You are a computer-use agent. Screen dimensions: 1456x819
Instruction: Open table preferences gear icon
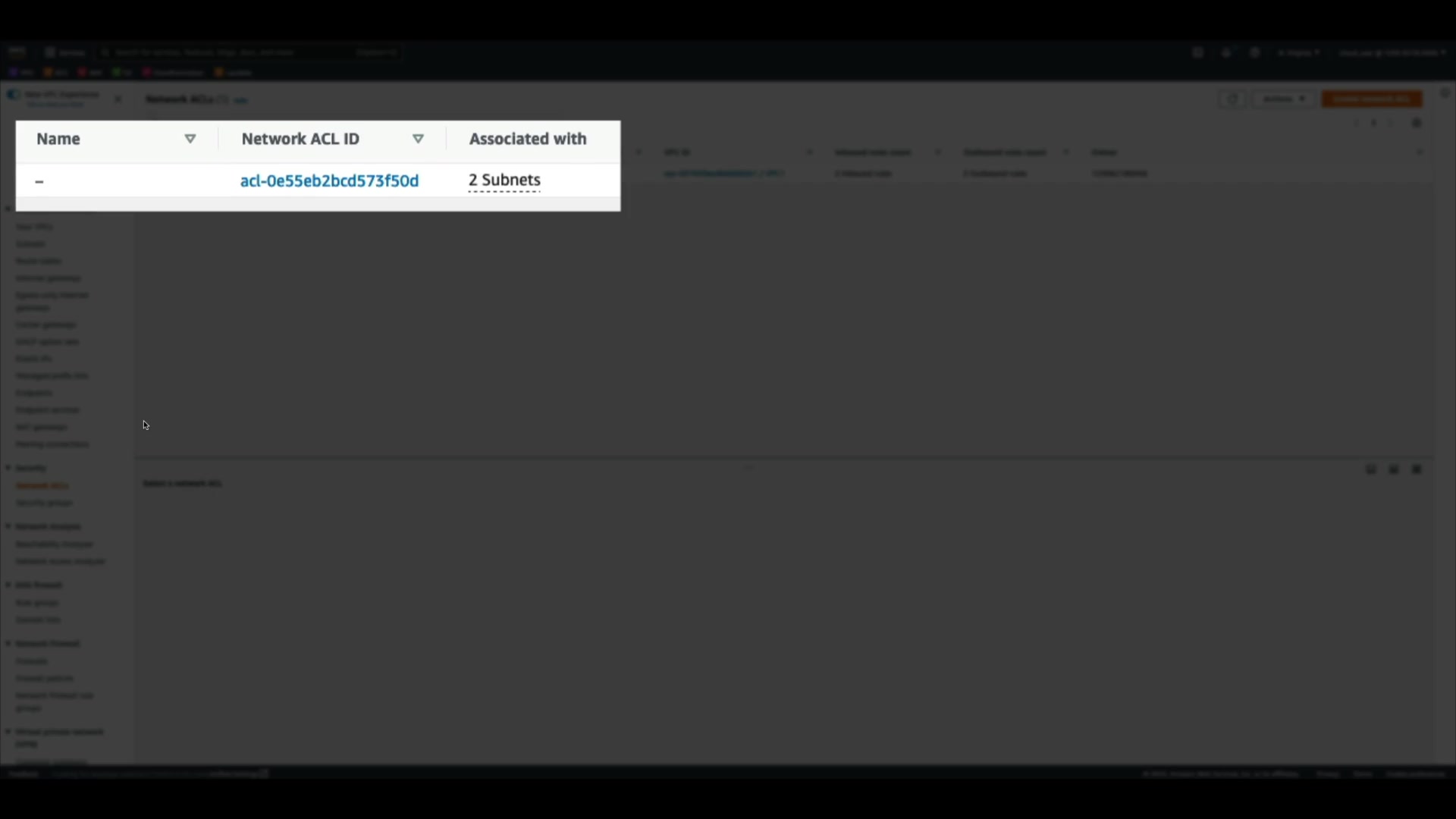coord(1416,123)
